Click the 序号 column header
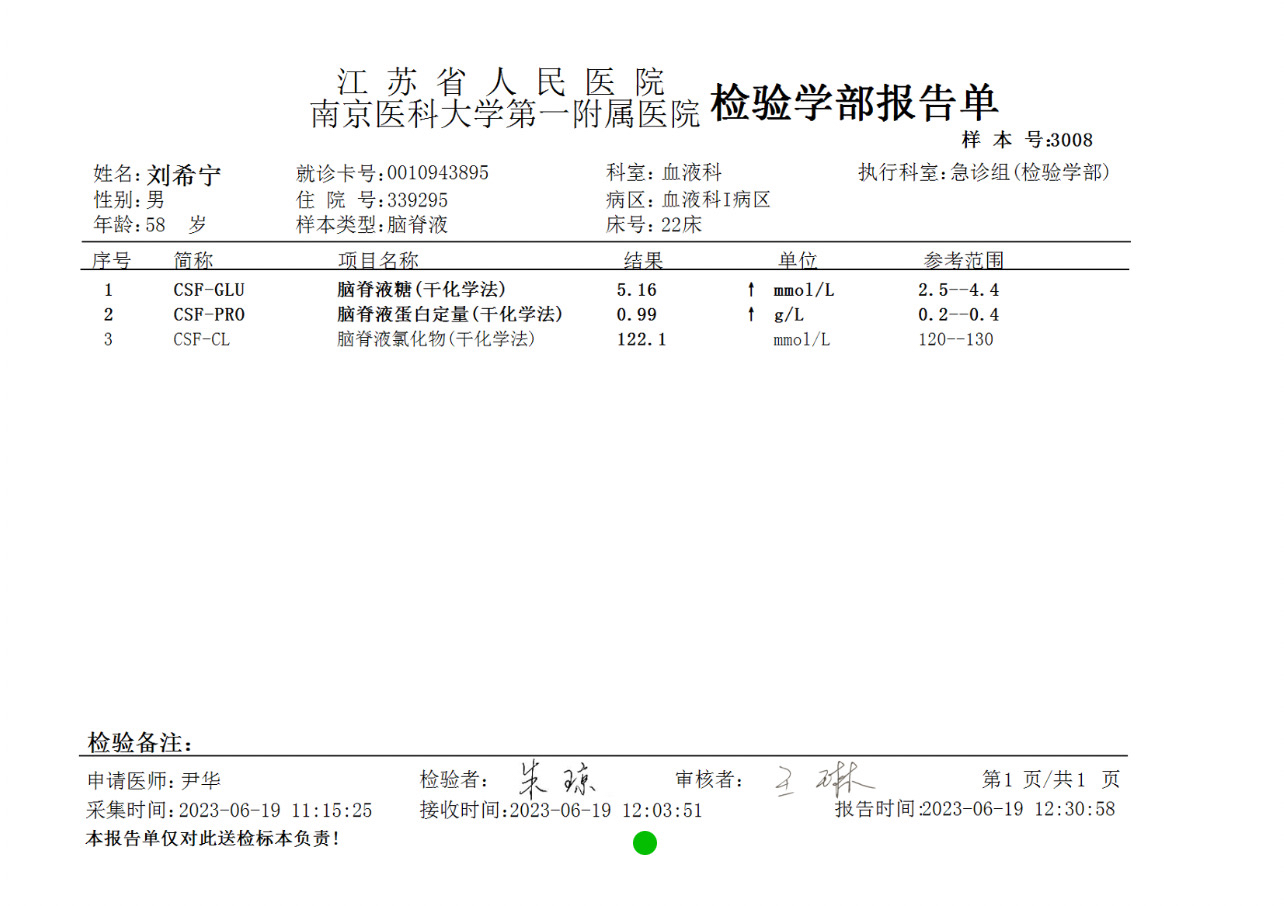 111,261
